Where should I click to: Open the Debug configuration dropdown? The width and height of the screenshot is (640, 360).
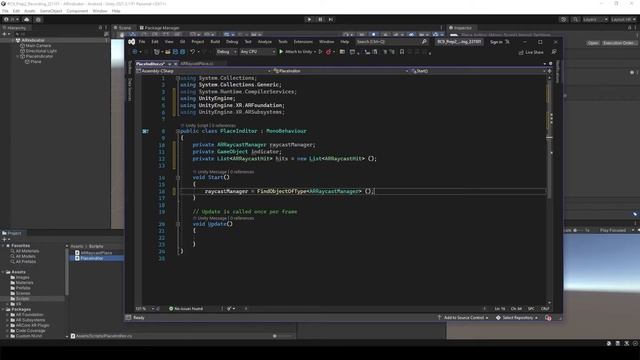226,52
